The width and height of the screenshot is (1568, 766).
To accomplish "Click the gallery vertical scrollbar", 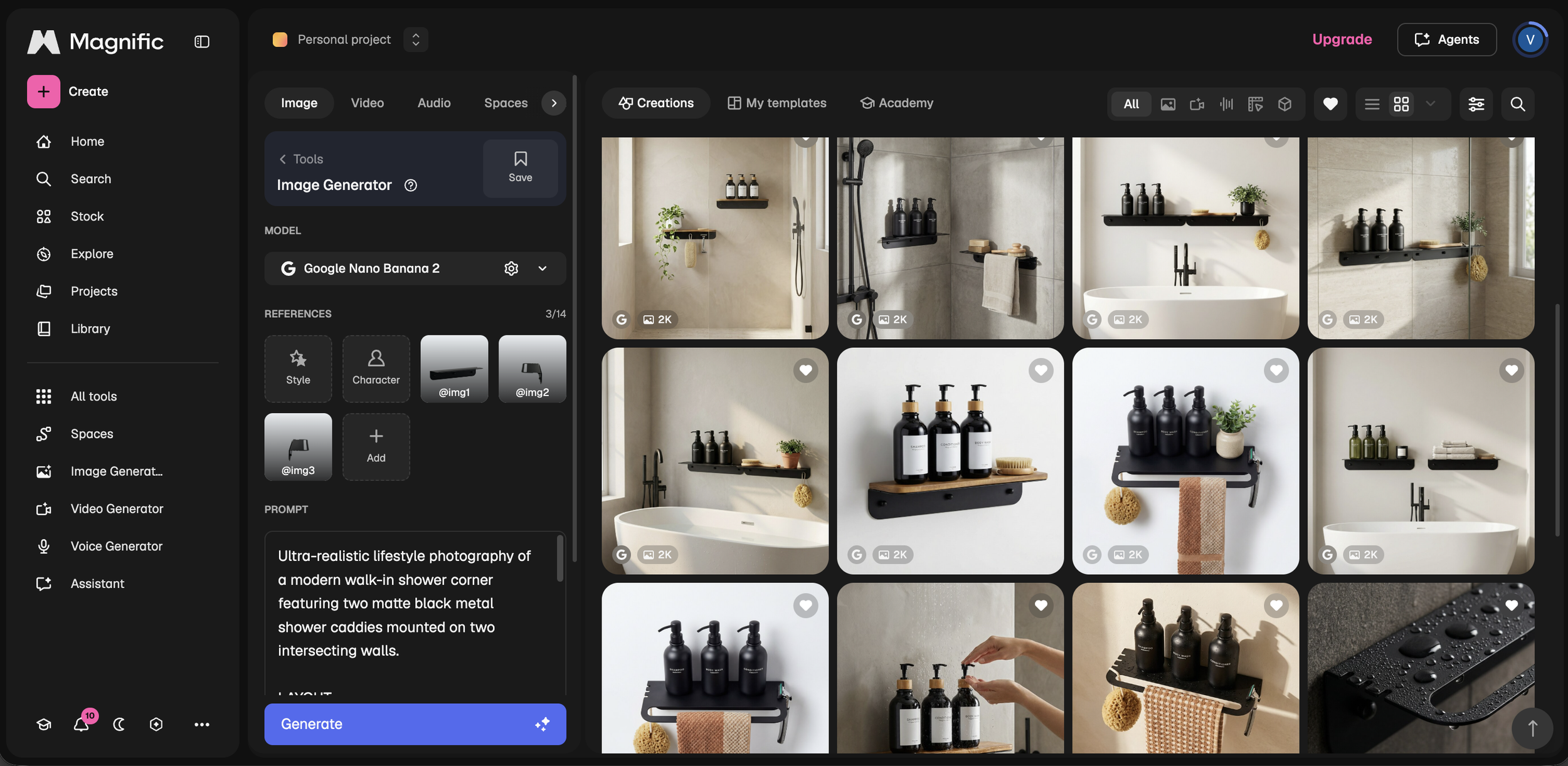I will pos(1557,420).
